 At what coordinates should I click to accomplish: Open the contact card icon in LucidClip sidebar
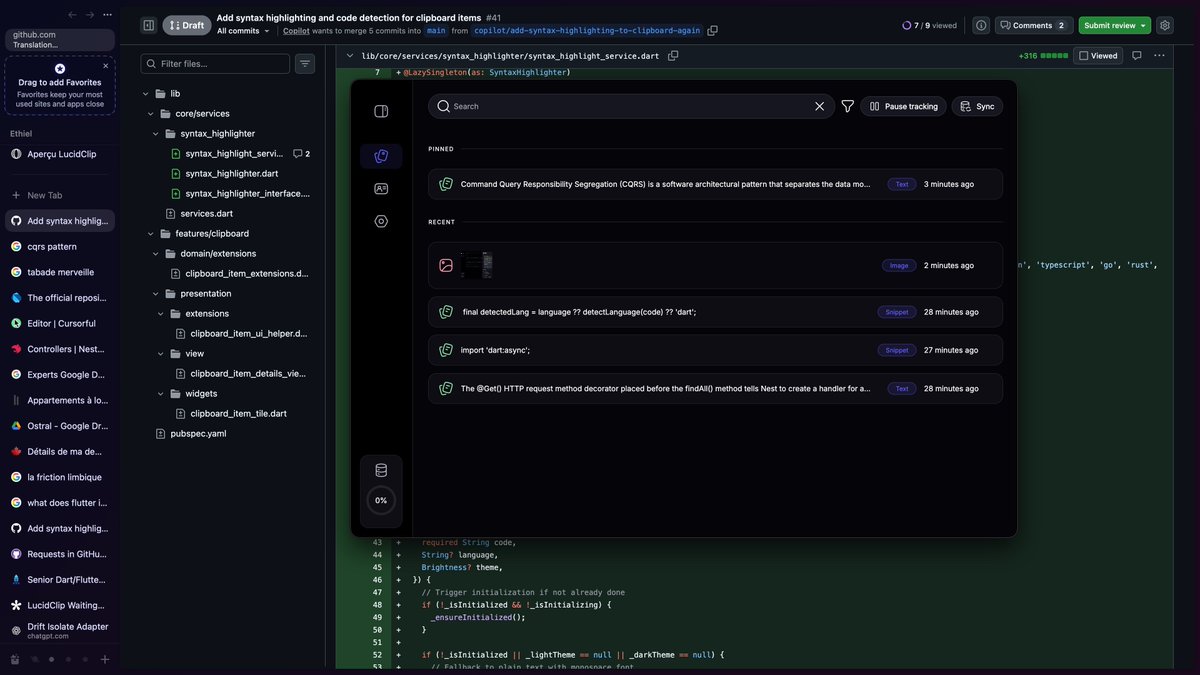tap(381, 189)
